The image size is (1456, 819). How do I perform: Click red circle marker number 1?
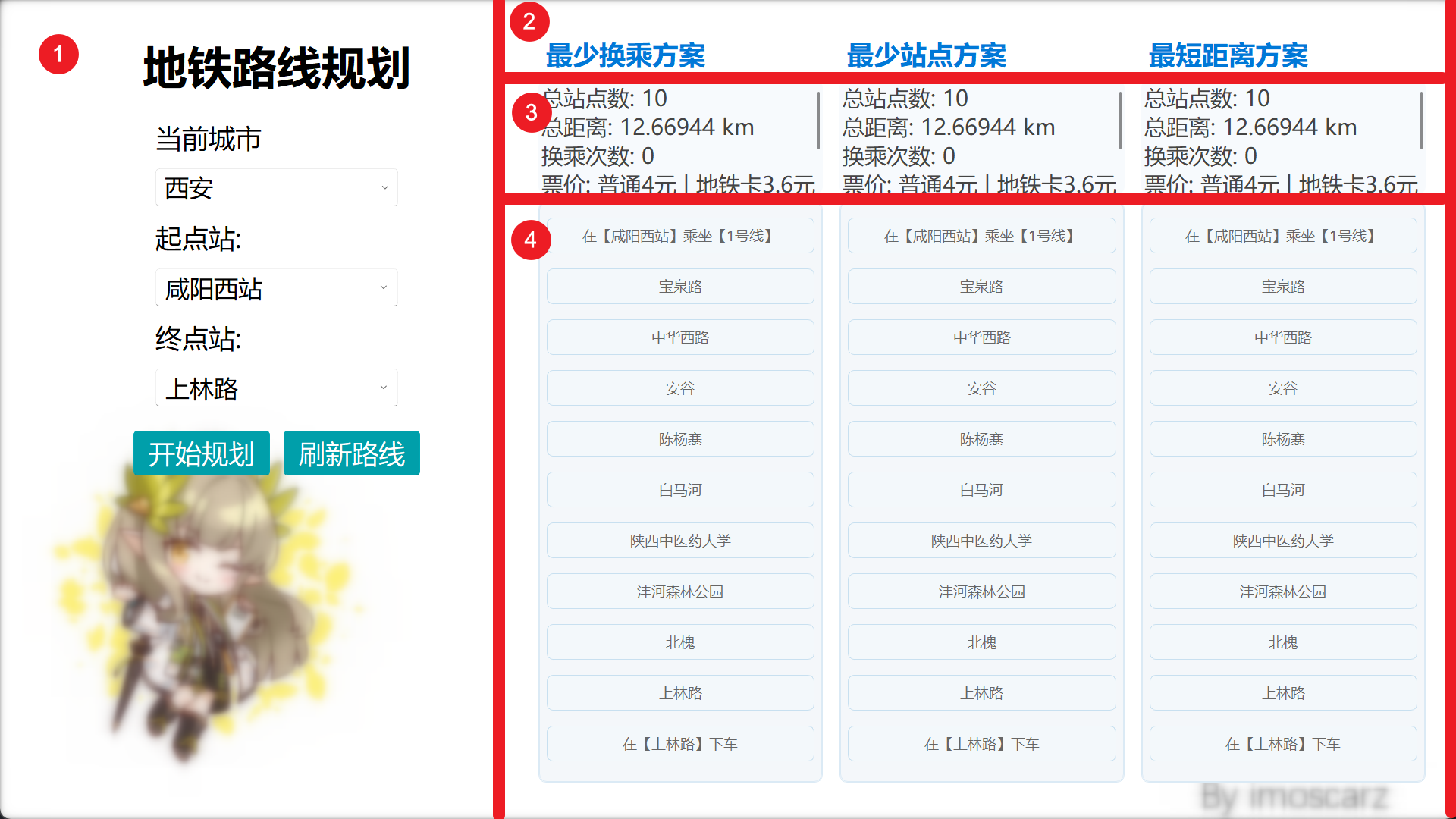(x=58, y=55)
